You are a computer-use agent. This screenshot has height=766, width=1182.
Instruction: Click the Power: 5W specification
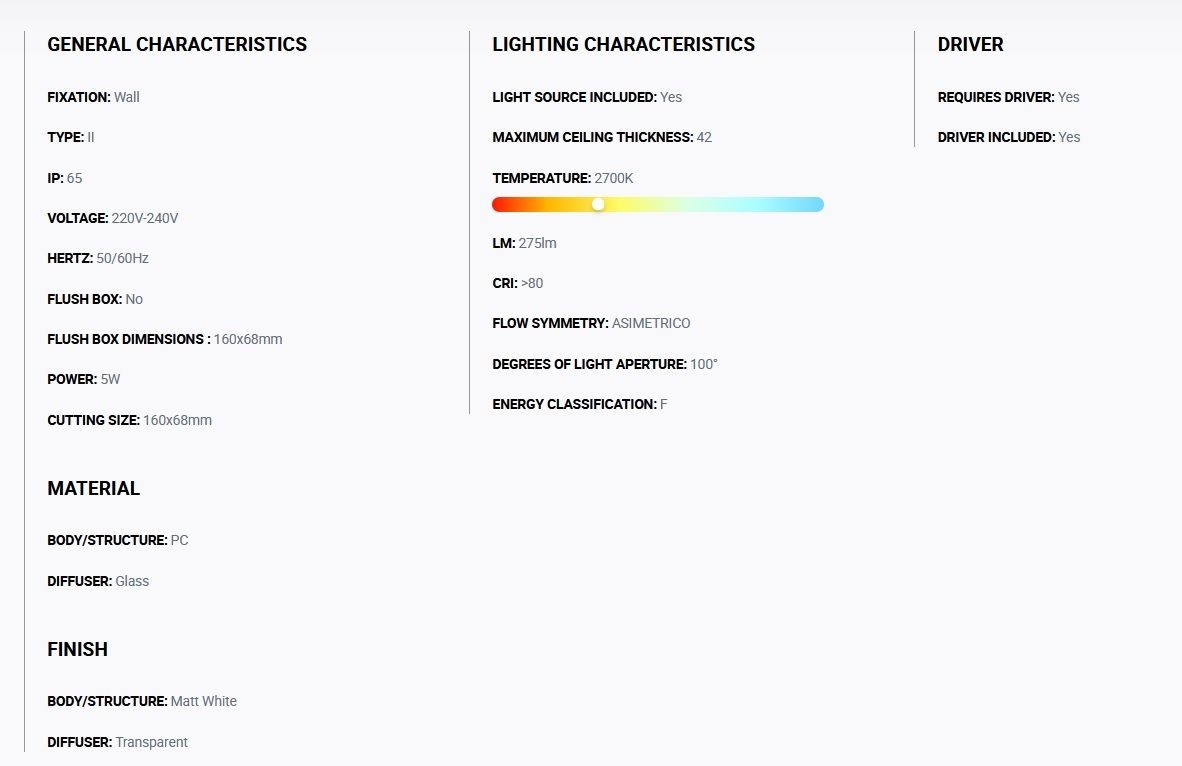(84, 379)
